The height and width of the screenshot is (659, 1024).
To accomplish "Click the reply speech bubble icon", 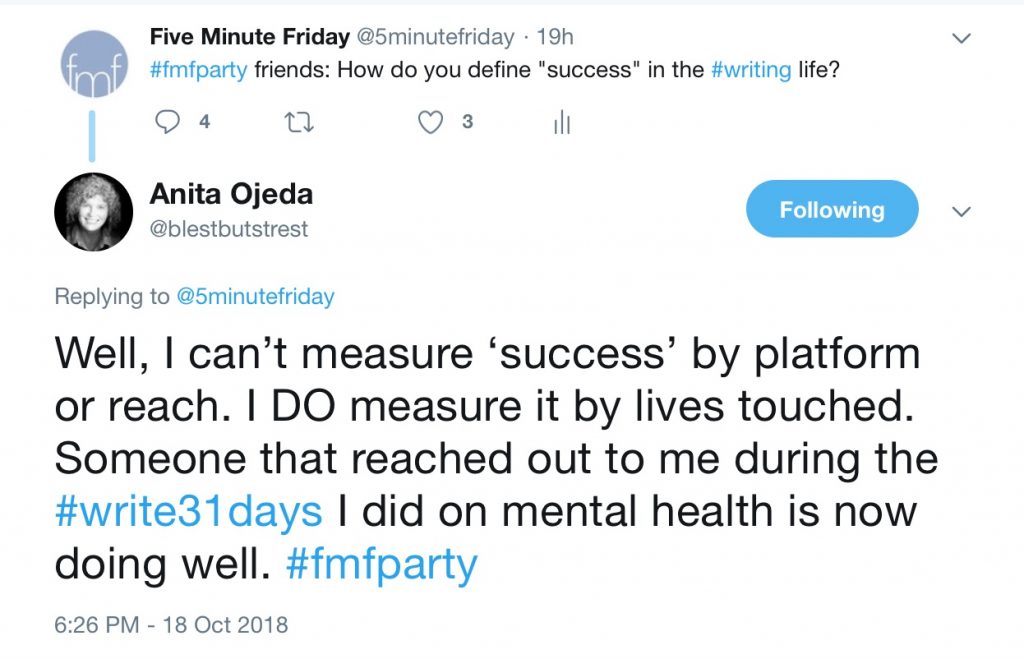I will tap(168, 122).
